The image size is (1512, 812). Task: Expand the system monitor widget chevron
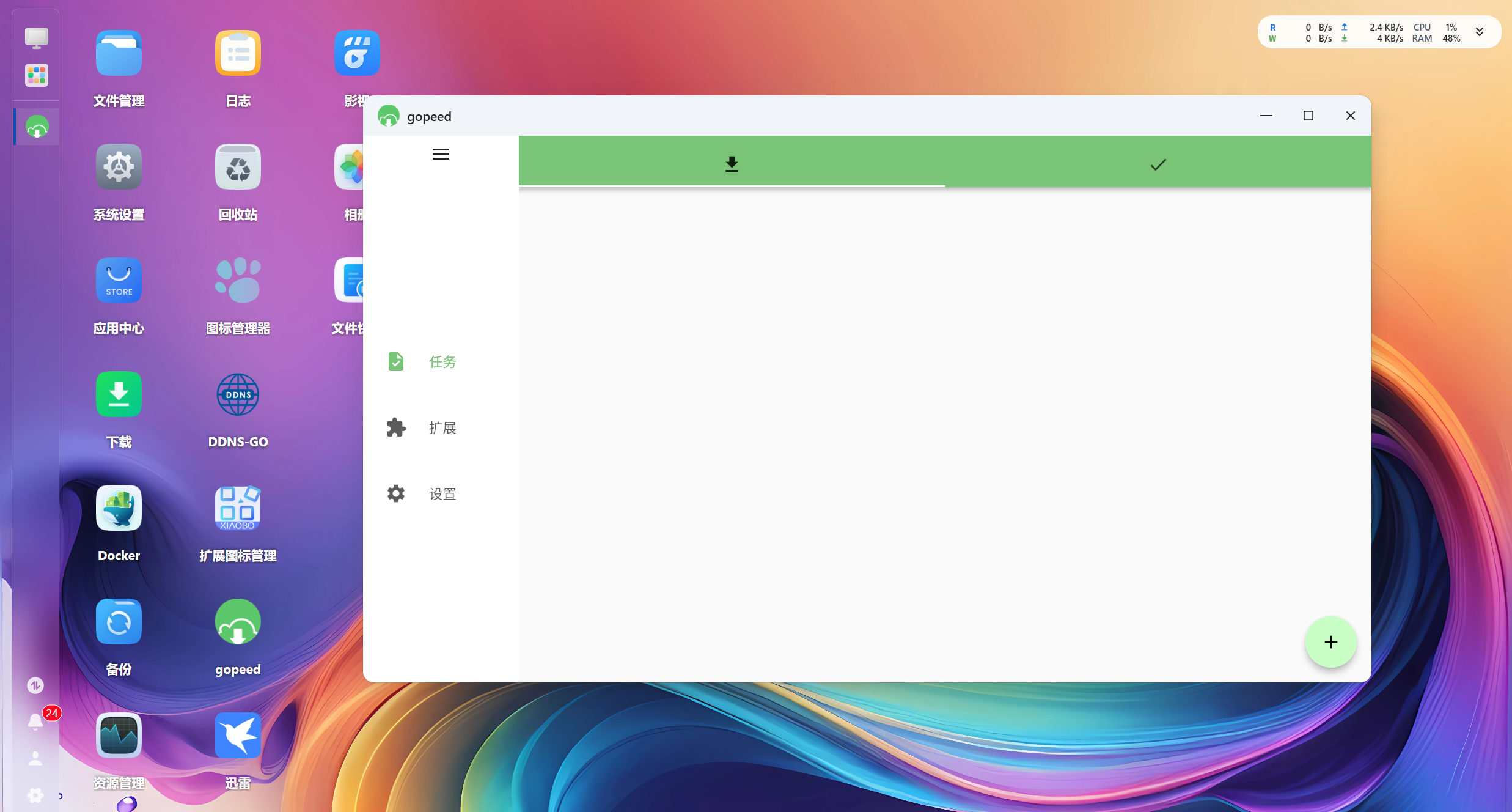(1480, 32)
